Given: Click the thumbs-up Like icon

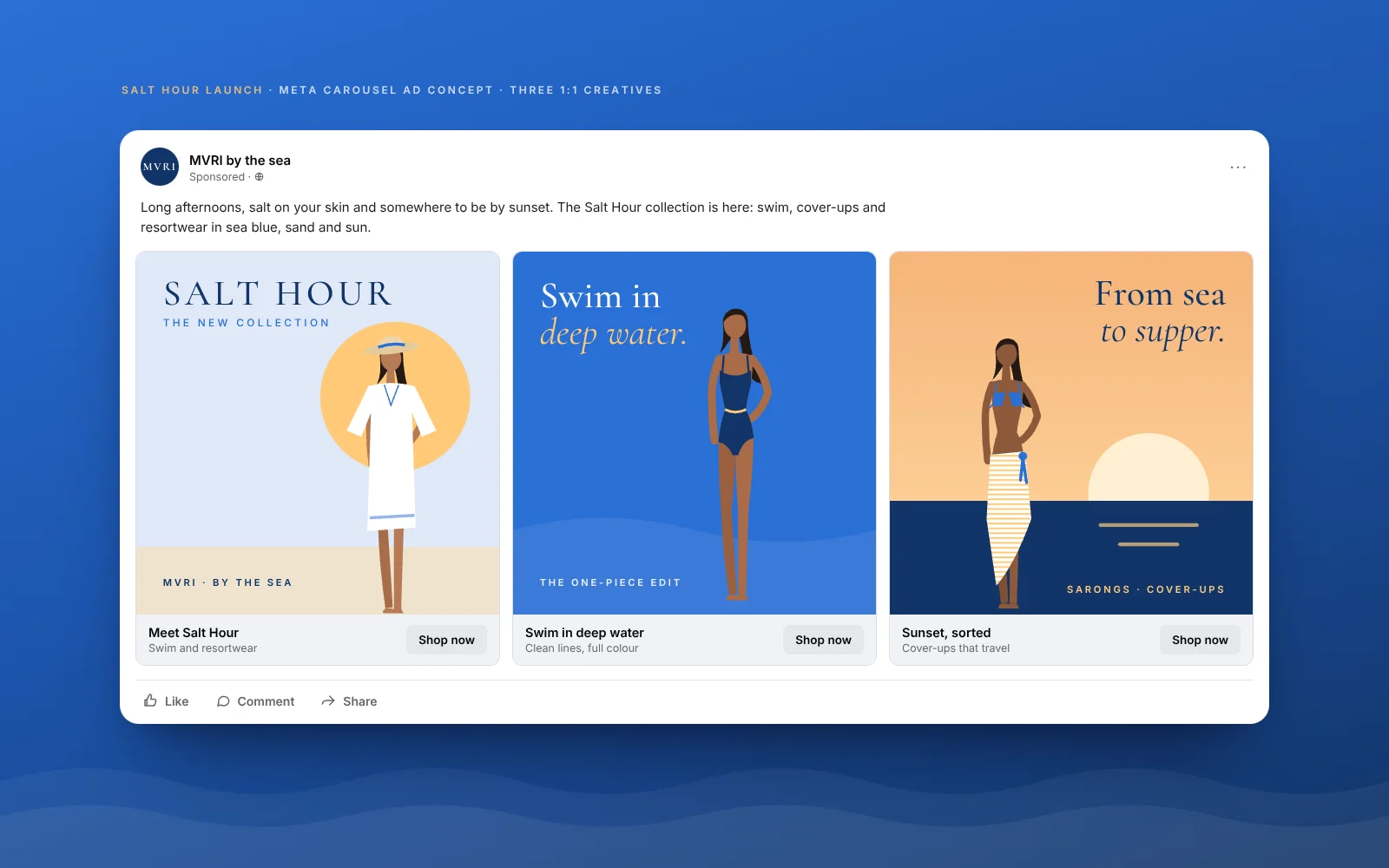Looking at the screenshot, I should point(150,700).
